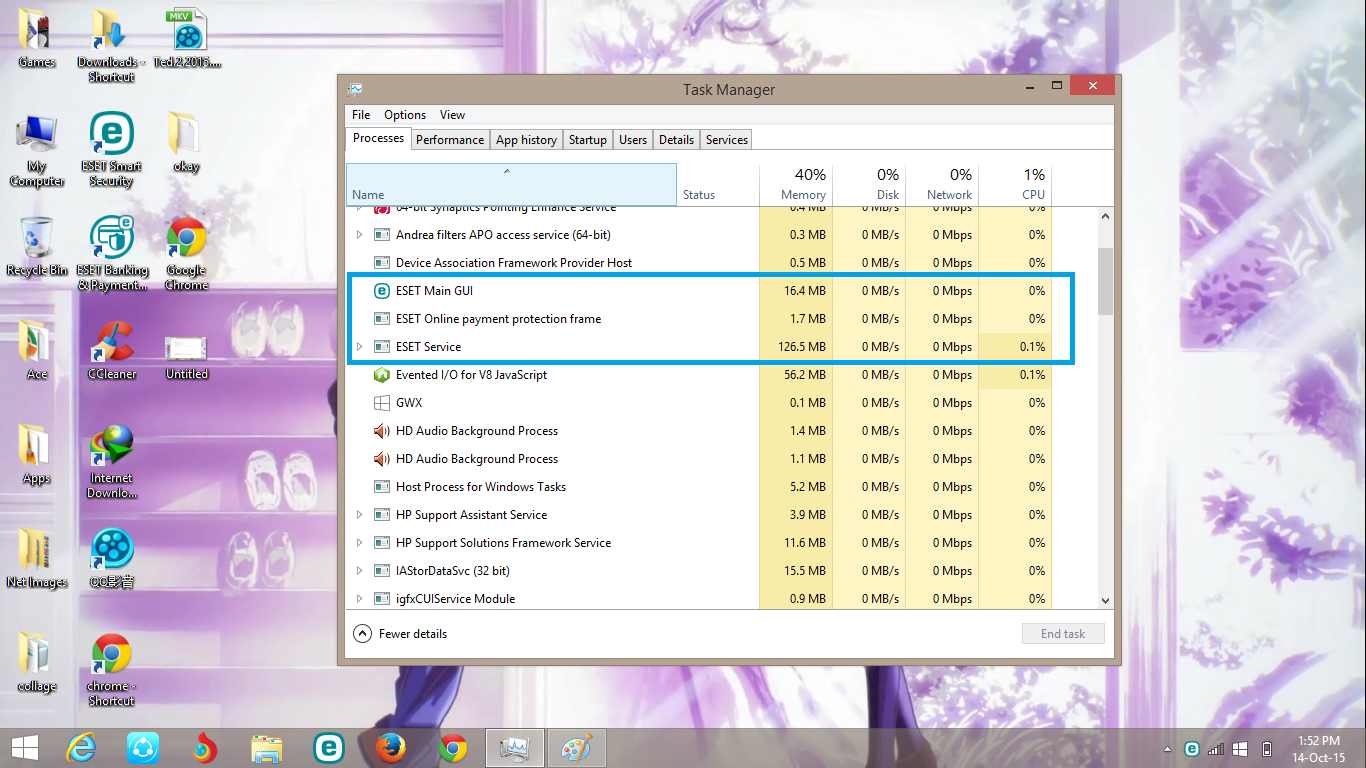Switch to the Startup tab
The image size is (1366, 768).
[x=588, y=140]
